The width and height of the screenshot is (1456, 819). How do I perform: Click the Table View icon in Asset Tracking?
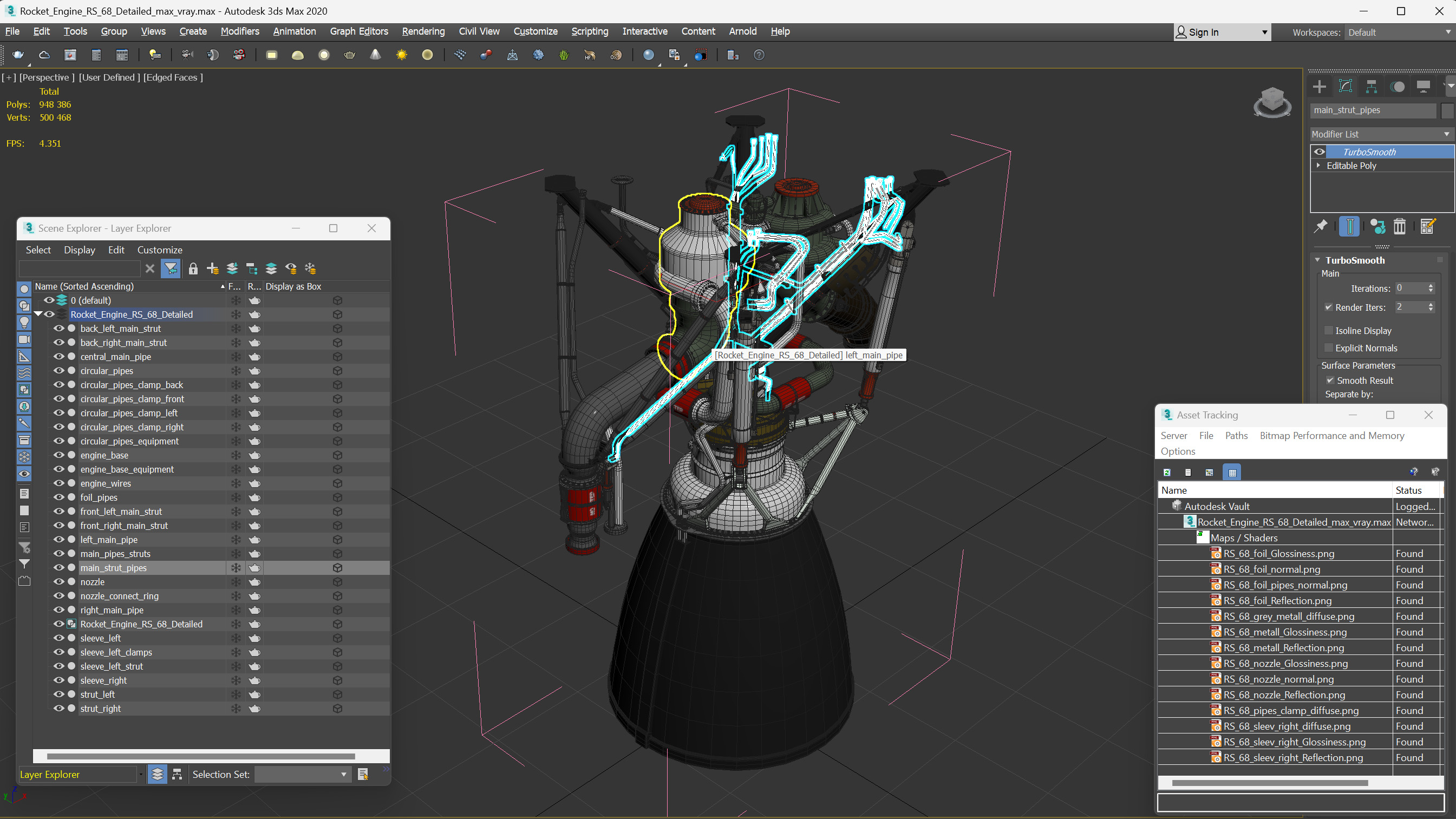1233,473
